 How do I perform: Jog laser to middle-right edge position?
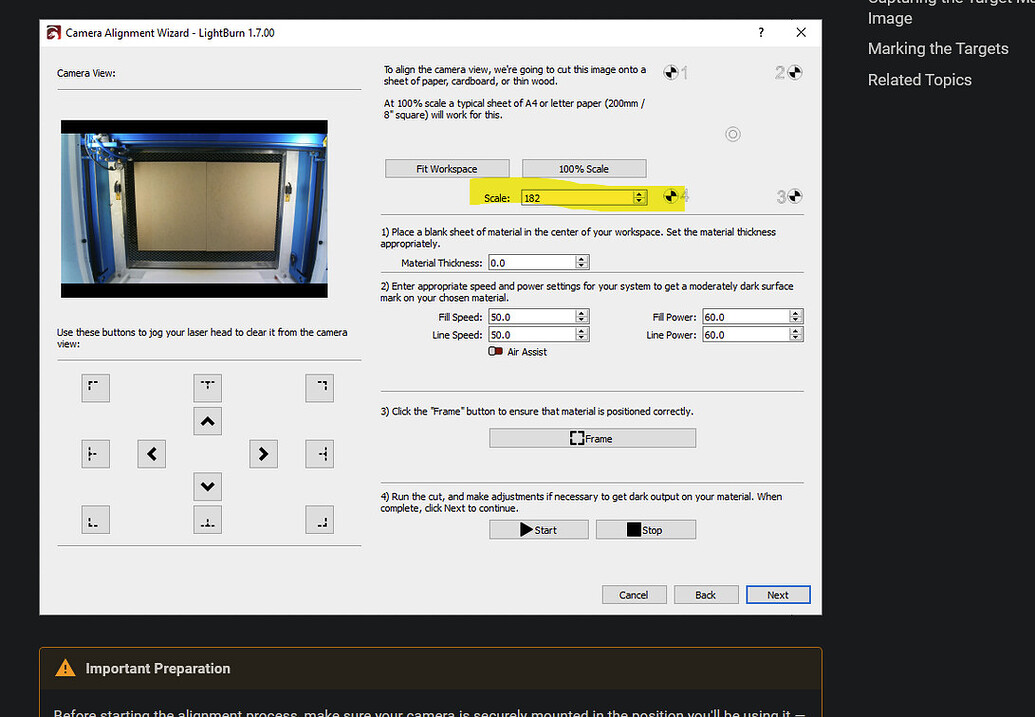[319, 454]
